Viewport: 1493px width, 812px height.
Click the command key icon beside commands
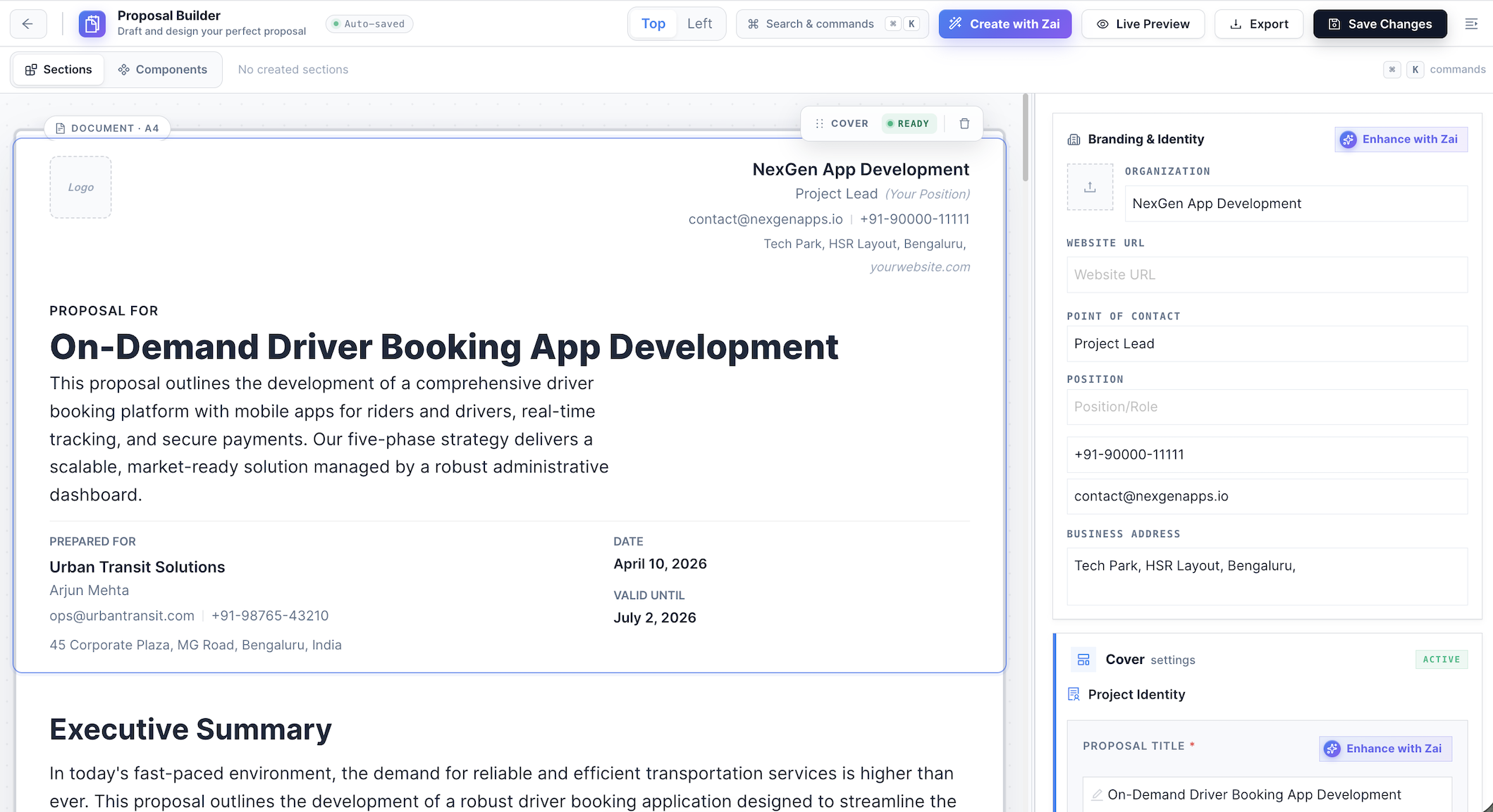(x=1392, y=69)
